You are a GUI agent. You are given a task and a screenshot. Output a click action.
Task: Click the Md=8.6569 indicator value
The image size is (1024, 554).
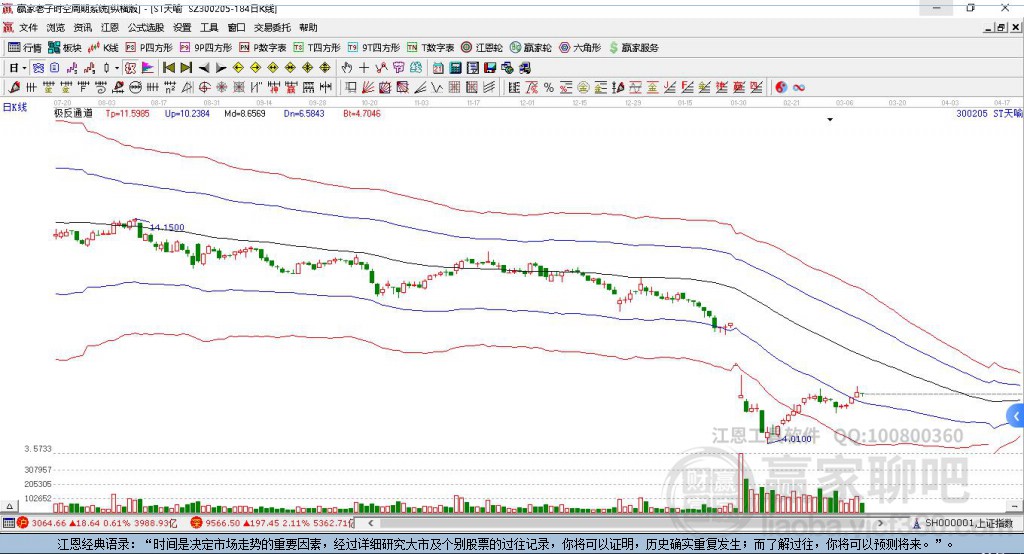pos(245,113)
